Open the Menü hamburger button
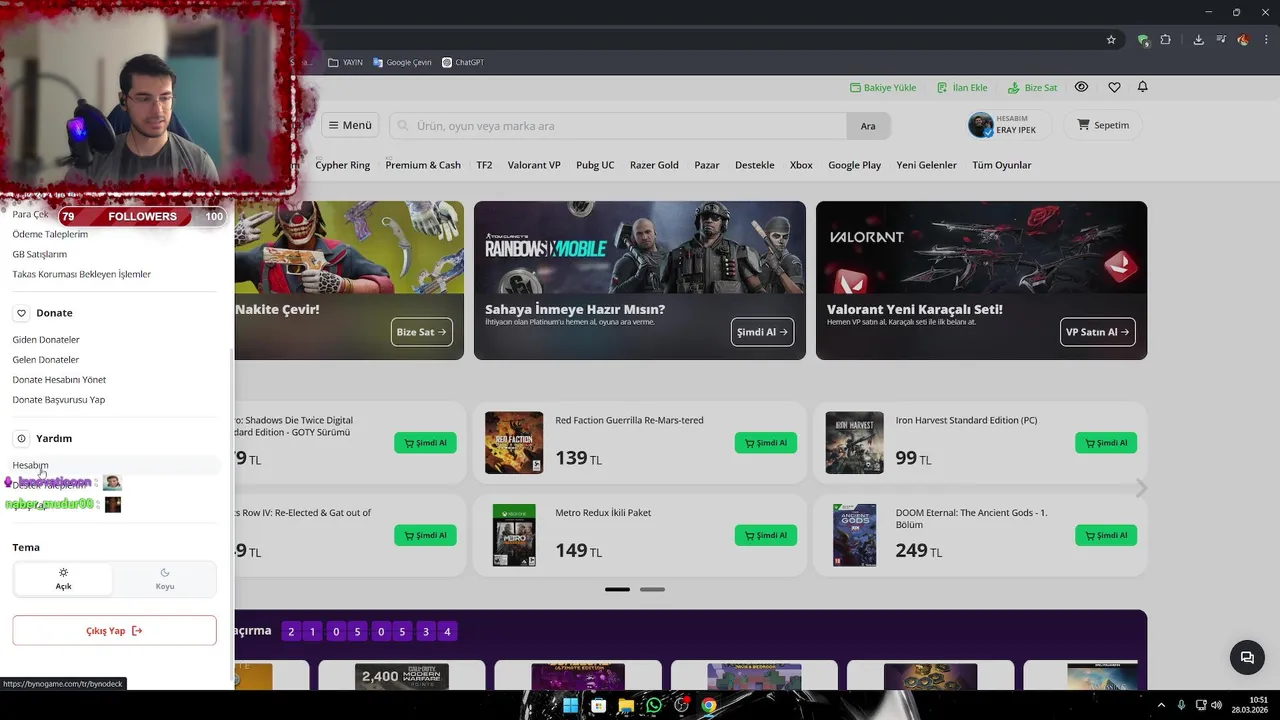The height and width of the screenshot is (720, 1280). coord(350,125)
